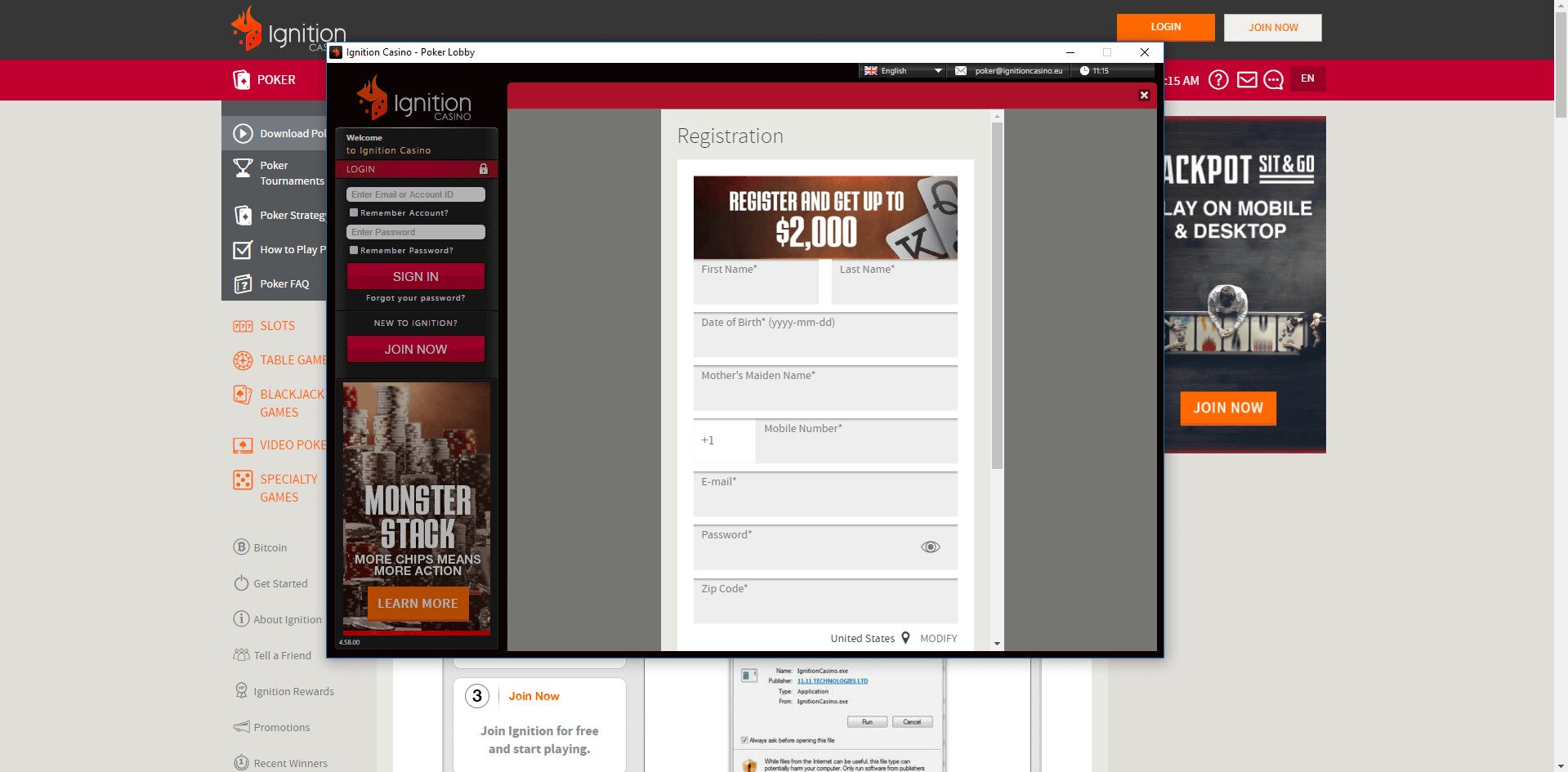Image resolution: width=1568 pixels, height=772 pixels.
Task: Click the location pin next to United States
Action: coord(905,638)
